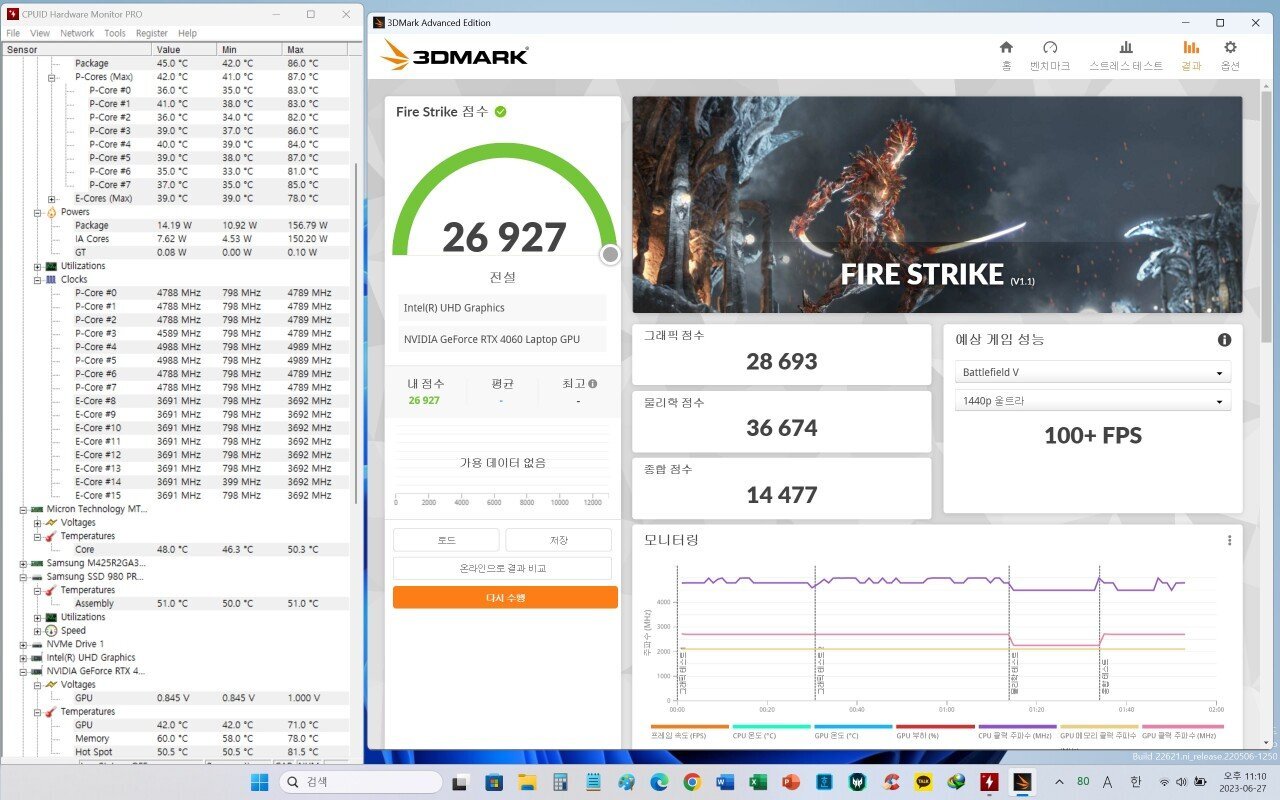Screen dimensions: 1280x800
Task: Click the Temperatures thermometer under NVIDIA GeForce RTX
Action: click(51, 712)
